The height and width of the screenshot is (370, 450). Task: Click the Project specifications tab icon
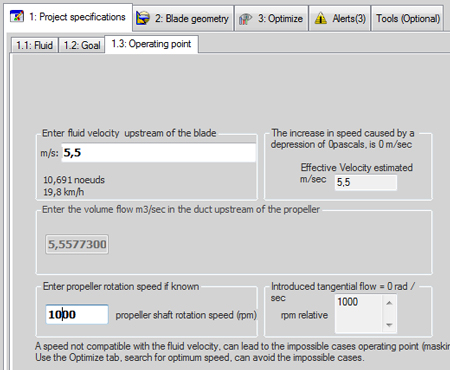click(17, 16)
